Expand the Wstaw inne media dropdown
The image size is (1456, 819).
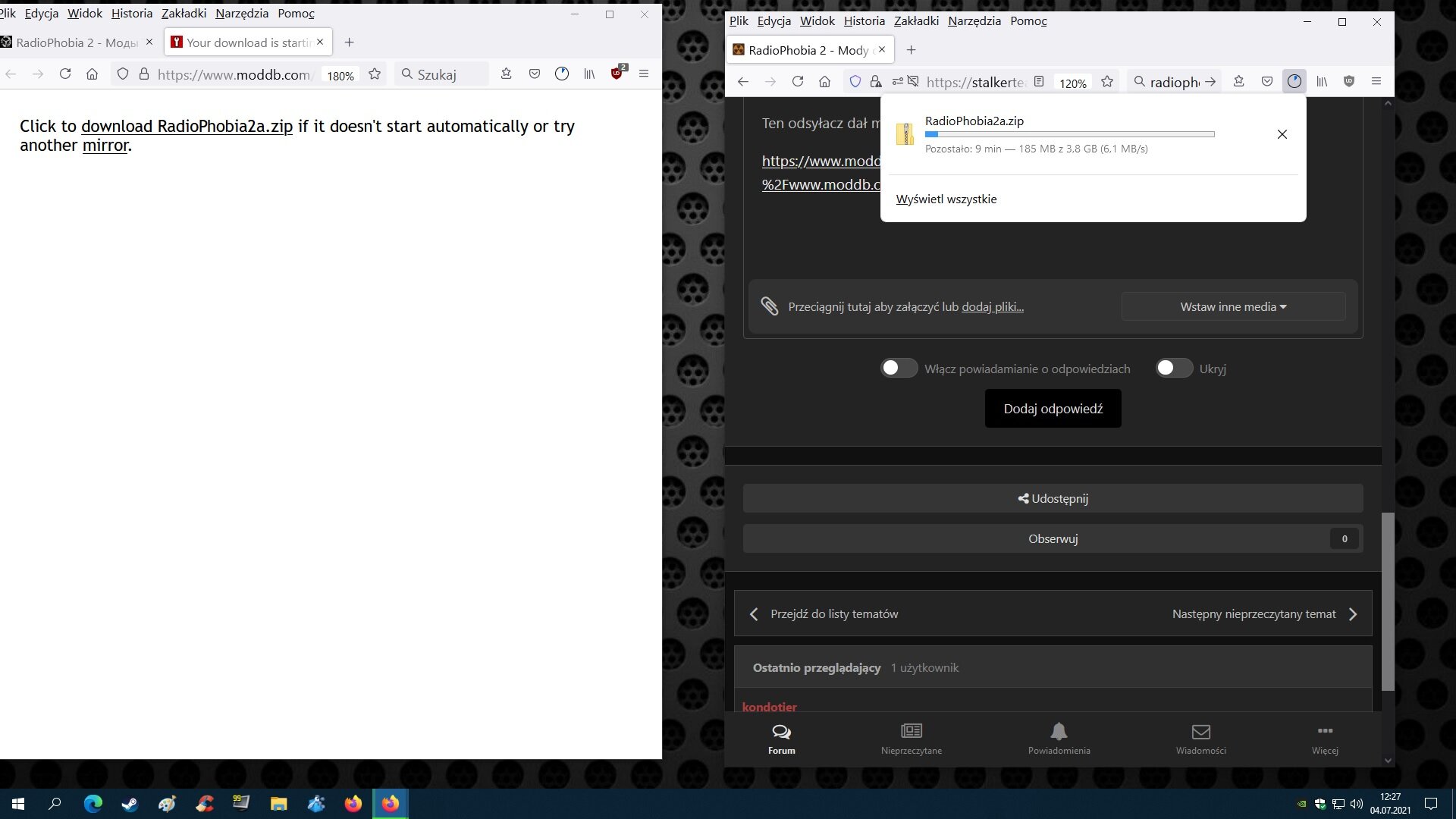click(x=1233, y=306)
